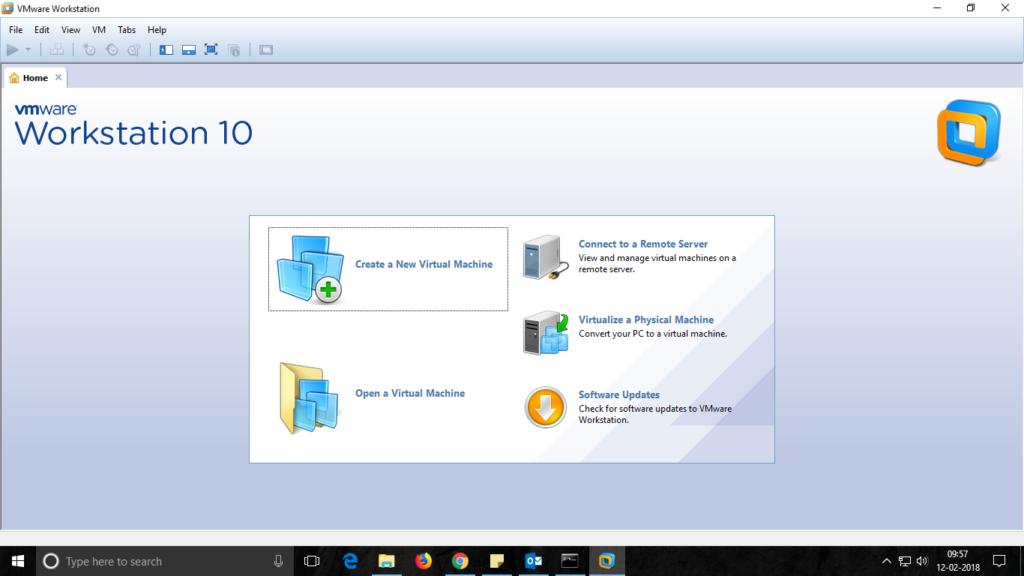Click the Virtualize a Physical Machine icon
This screenshot has width=1024, height=576.
546,332
